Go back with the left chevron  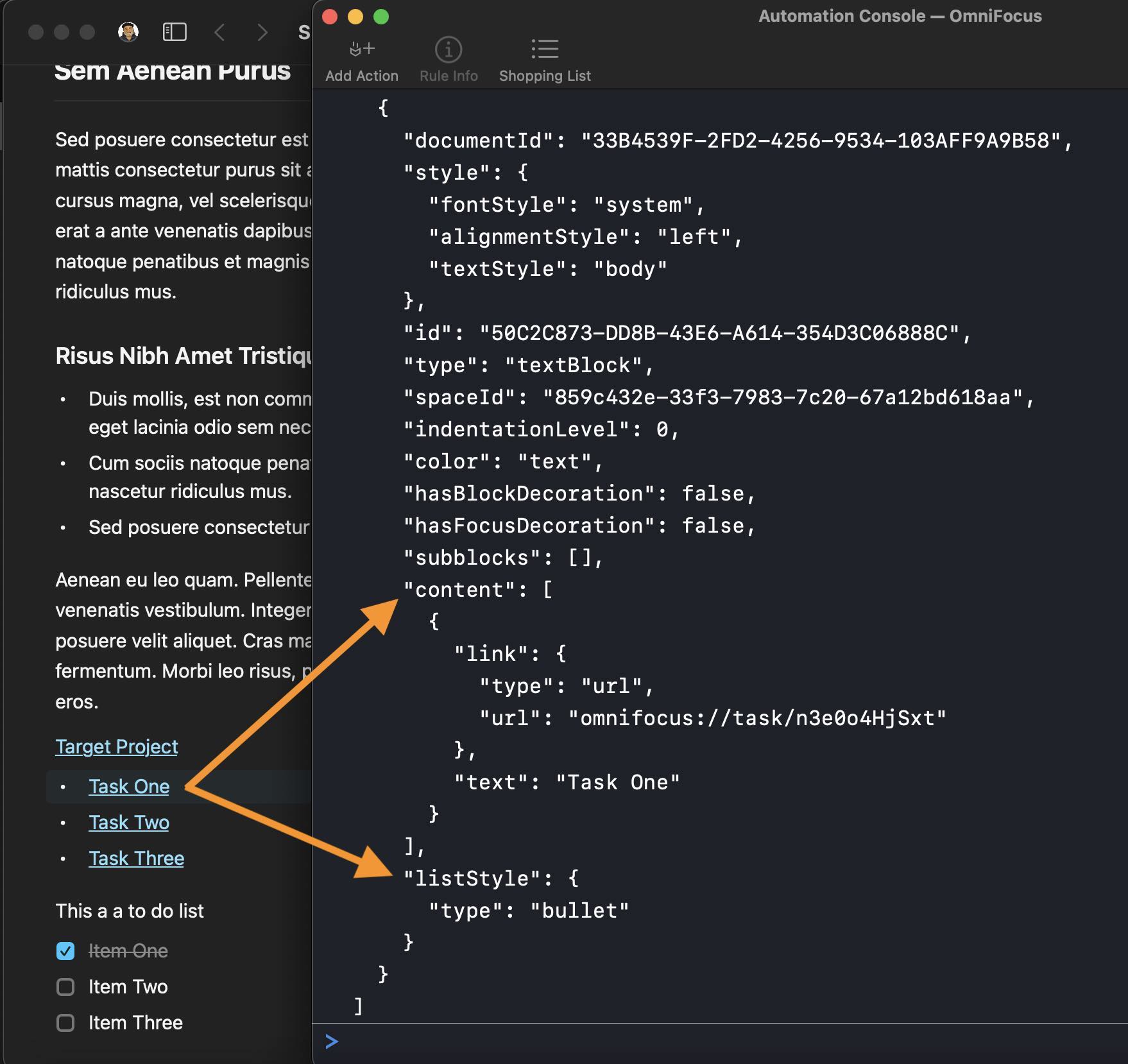point(219,32)
